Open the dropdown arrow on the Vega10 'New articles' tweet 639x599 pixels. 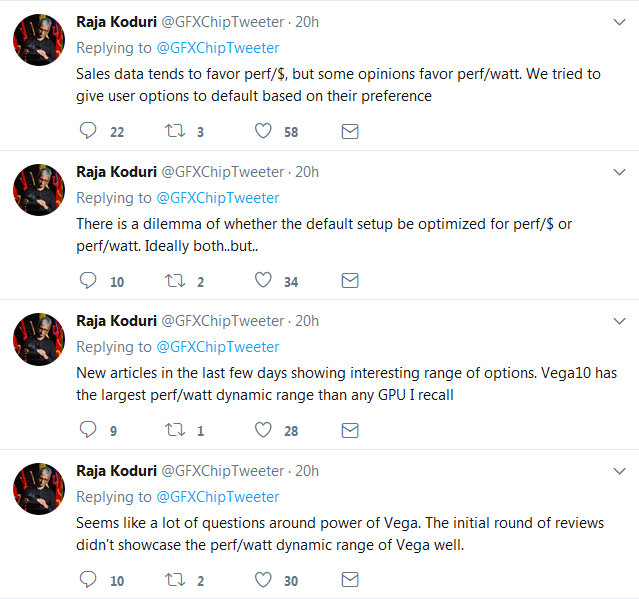[617, 321]
